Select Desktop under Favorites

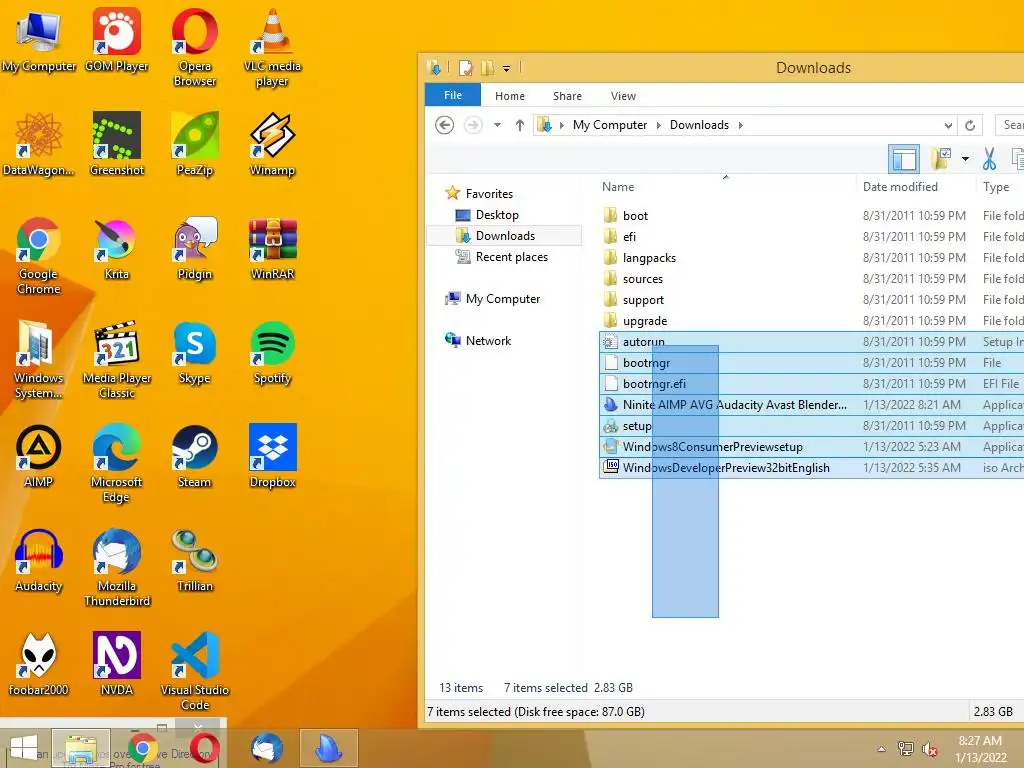[497, 215]
